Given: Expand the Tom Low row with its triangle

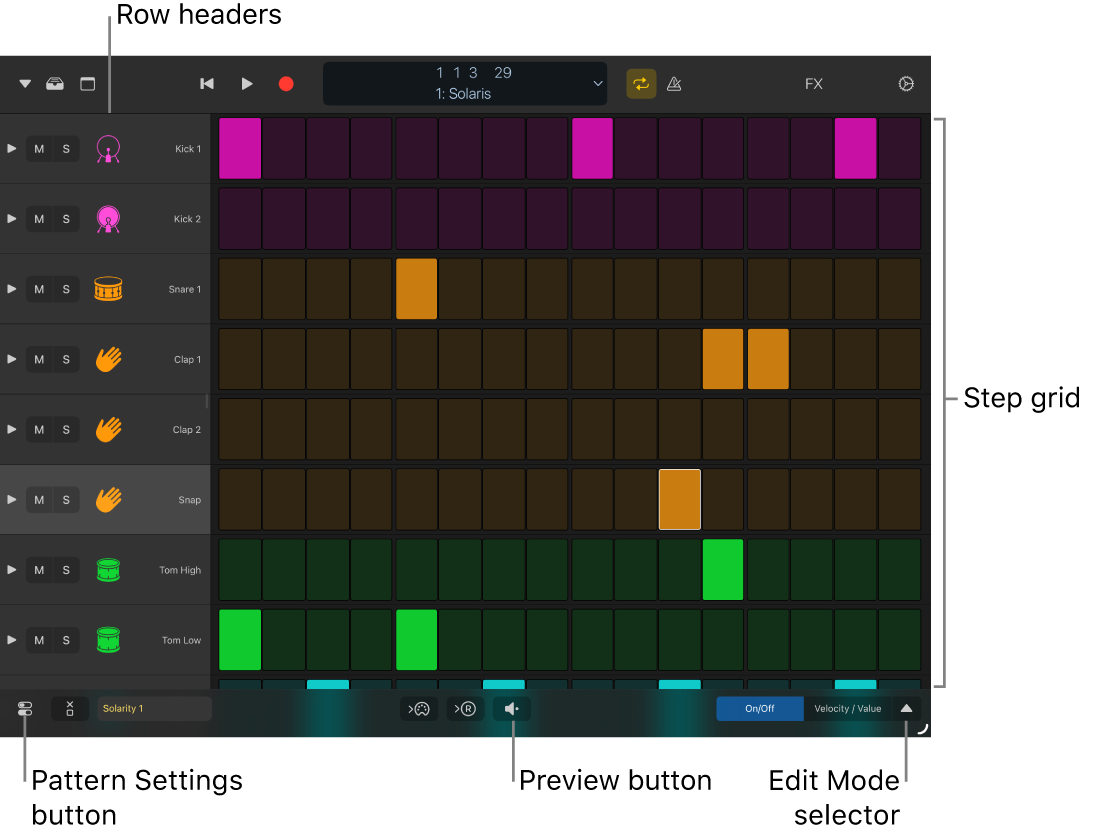Looking at the screenshot, I should 12,640.
